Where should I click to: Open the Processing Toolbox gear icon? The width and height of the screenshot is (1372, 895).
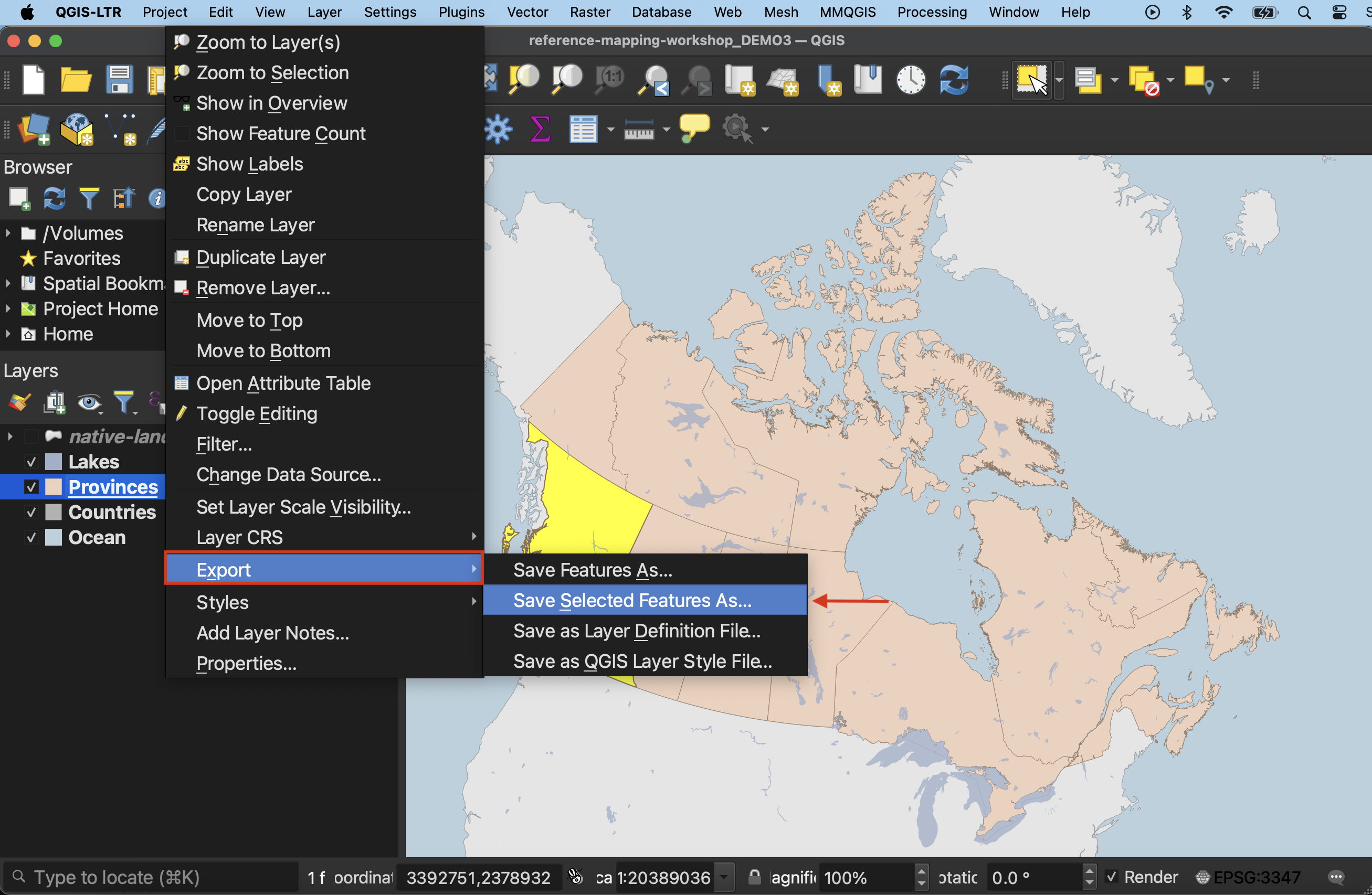pyautogui.click(x=498, y=129)
